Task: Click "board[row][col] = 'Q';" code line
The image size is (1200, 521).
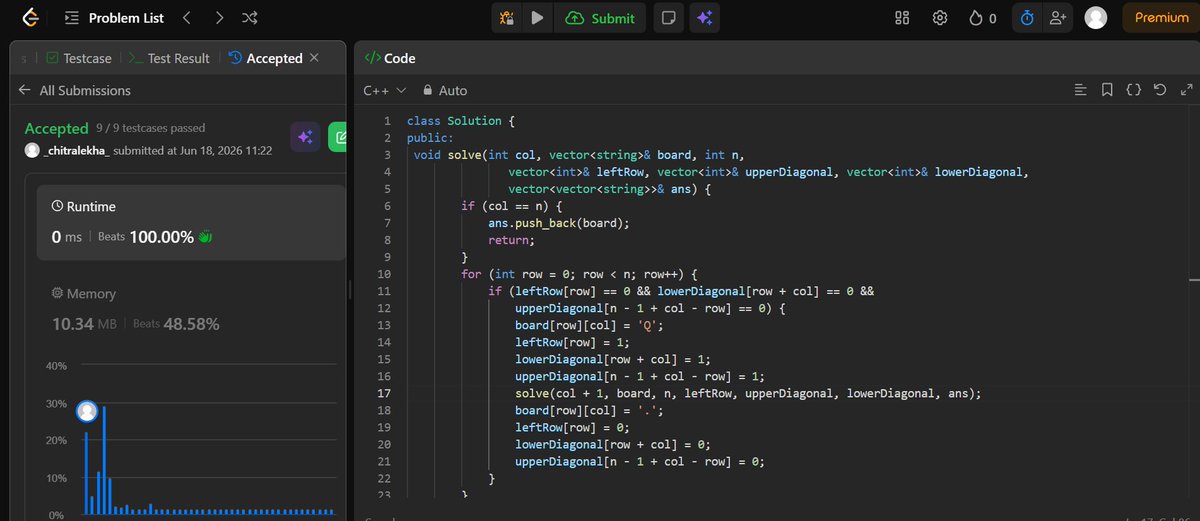Action: pyautogui.click(x=590, y=325)
